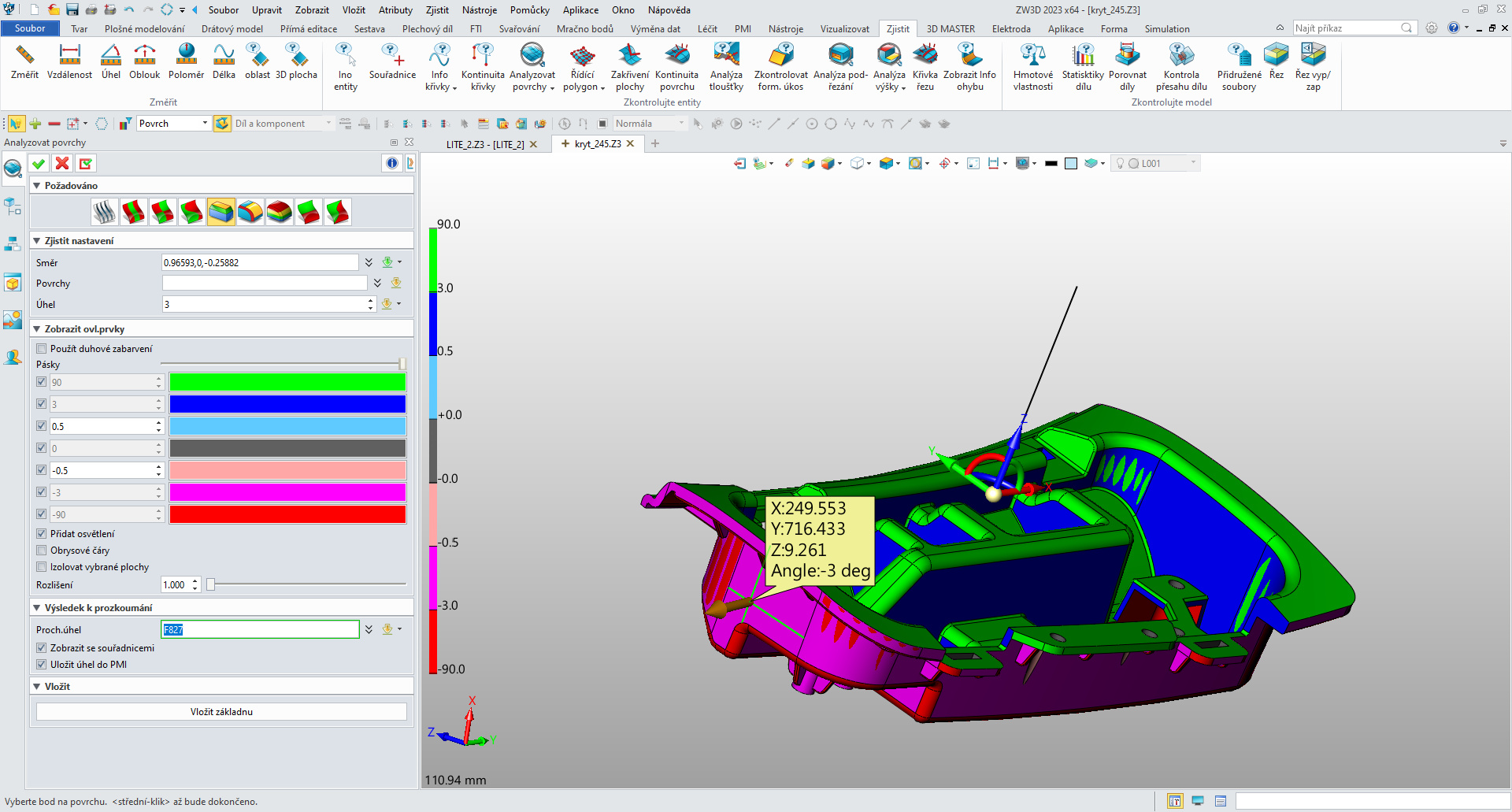Click the Povrchy input field
This screenshot has width=1512, height=812.
[x=264, y=284]
